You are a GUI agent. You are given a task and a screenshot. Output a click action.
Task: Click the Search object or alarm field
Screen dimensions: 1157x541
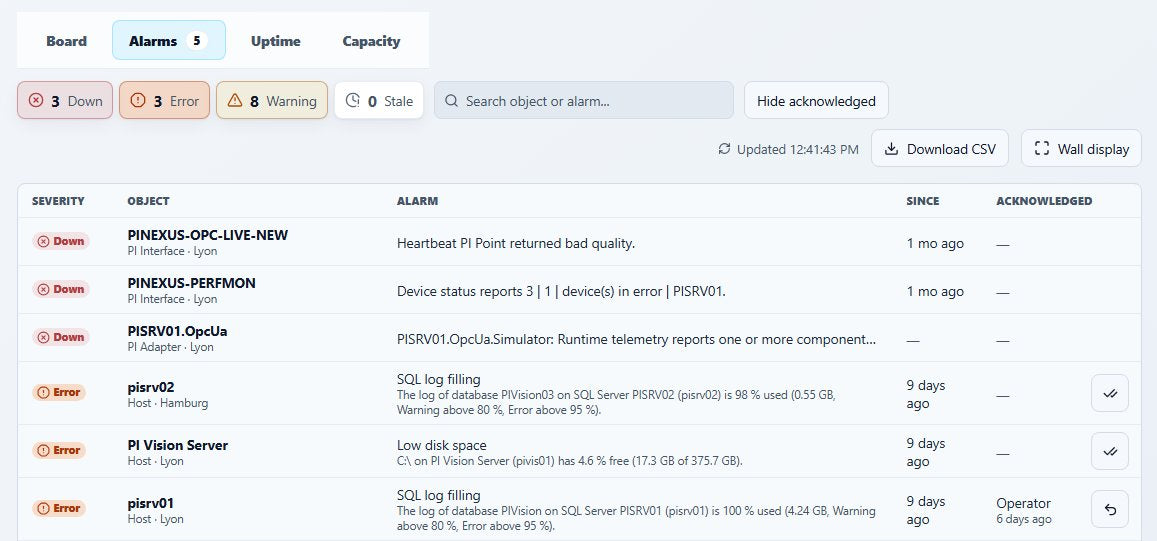pyautogui.click(x=584, y=100)
